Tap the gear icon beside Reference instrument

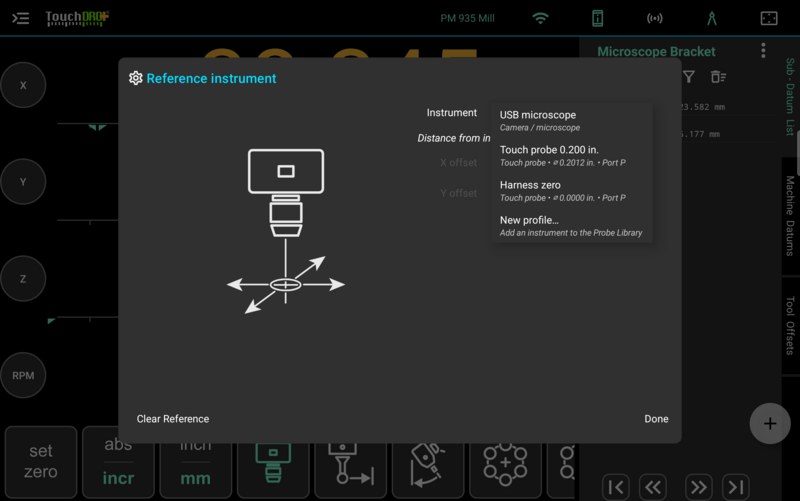[x=136, y=78]
